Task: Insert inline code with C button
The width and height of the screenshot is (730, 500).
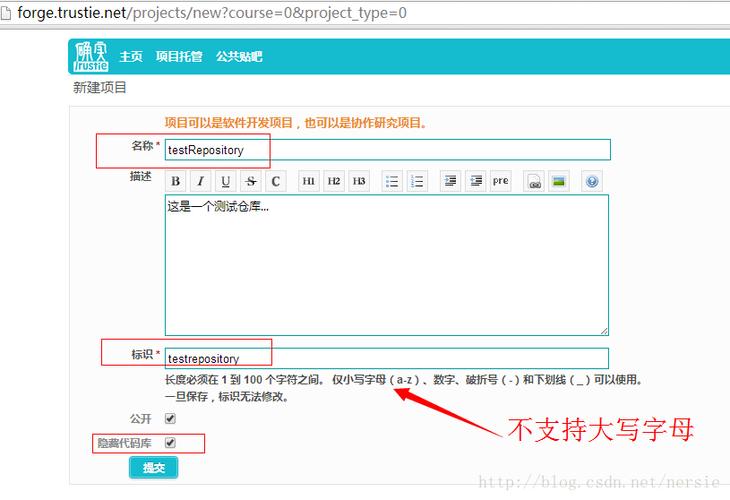Action: tap(276, 181)
